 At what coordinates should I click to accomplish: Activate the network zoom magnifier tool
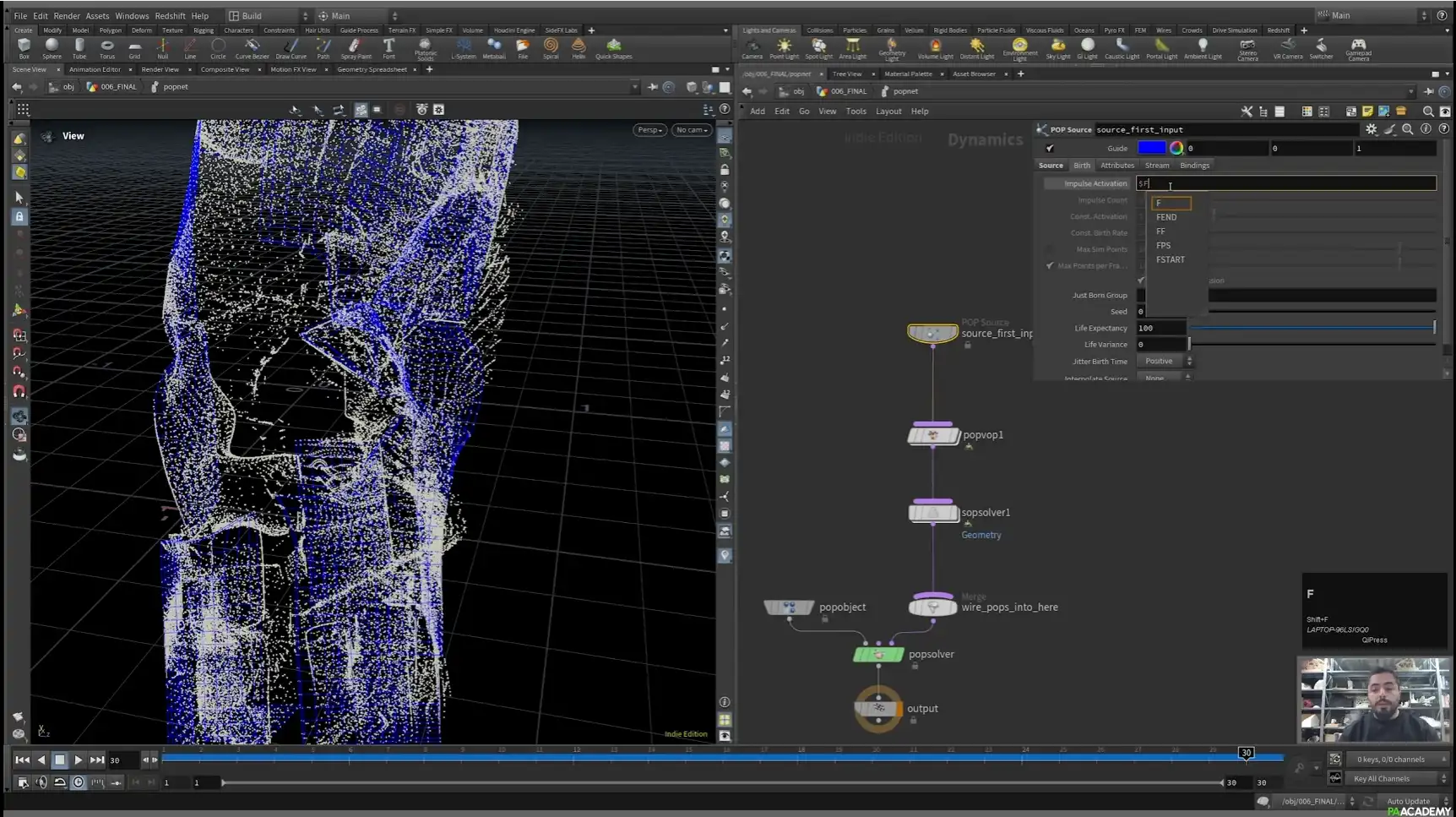click(x=1427, y=111)
